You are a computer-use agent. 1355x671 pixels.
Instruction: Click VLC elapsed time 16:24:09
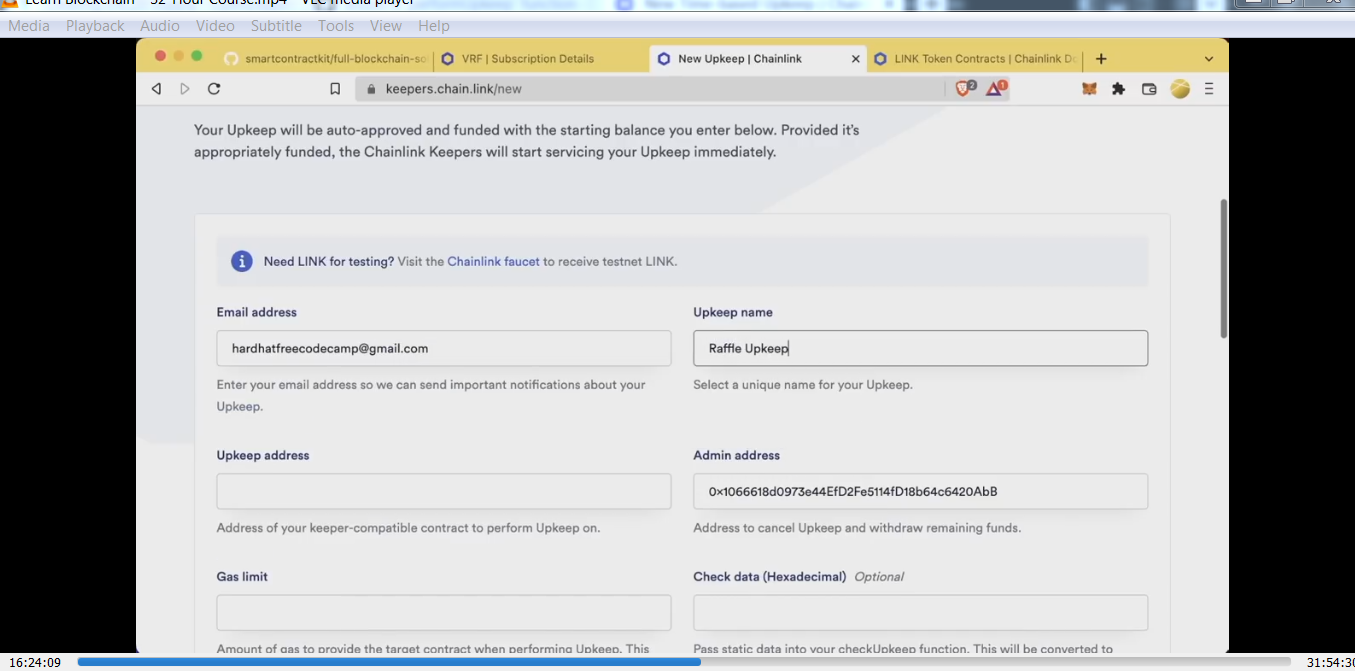[x=35, y=662]
